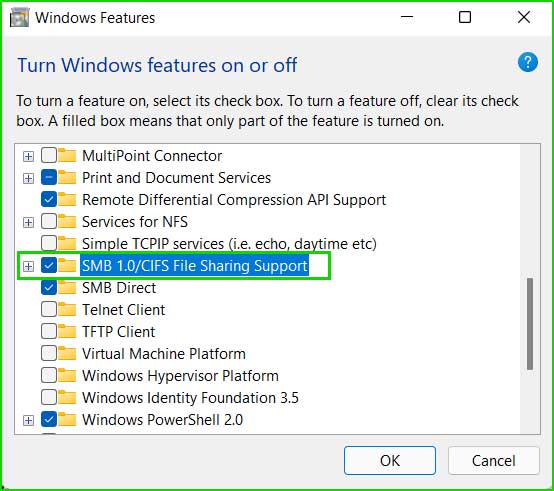The height and width of the screenshot is (491, 554).
Task: Expand the SMB 1.0/CIFS node
Action: (x=28, y=266)
